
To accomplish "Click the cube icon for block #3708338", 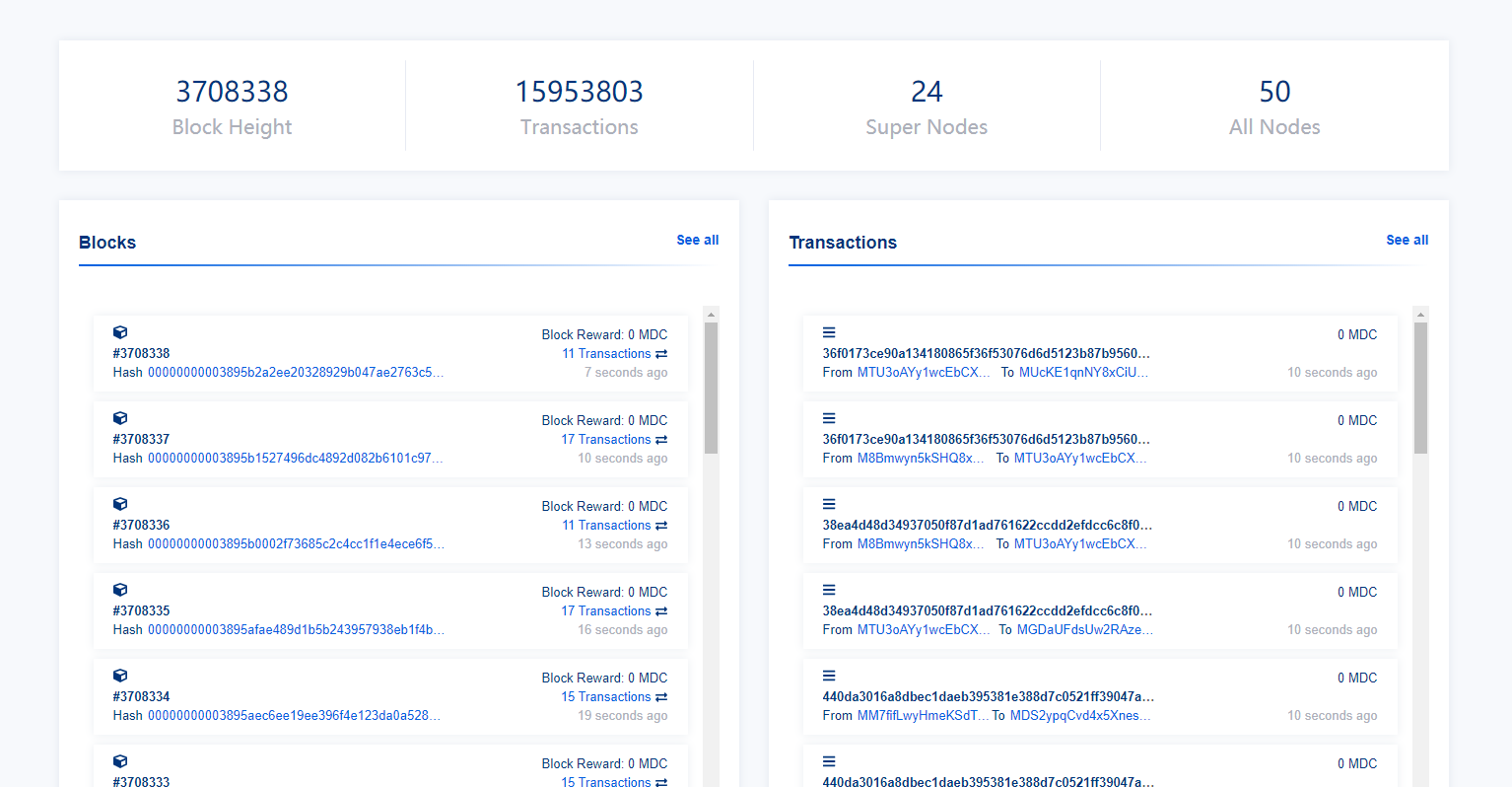I will (120, 332).
